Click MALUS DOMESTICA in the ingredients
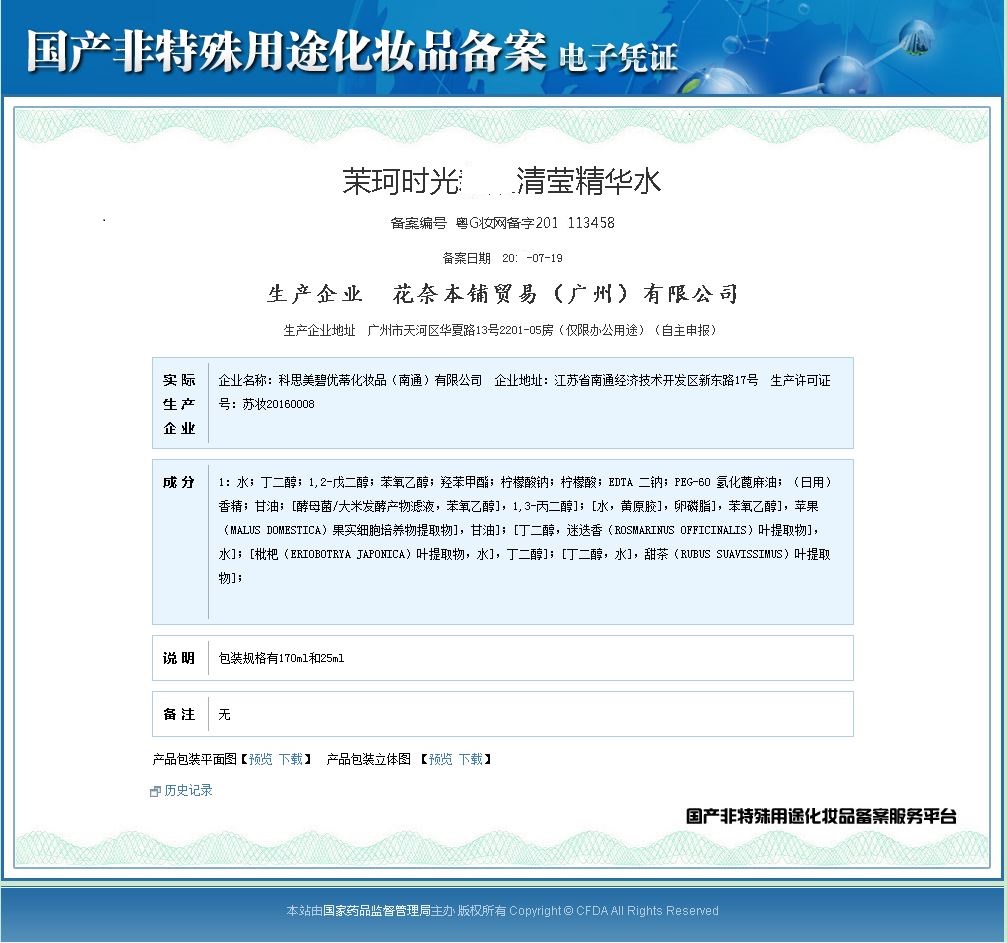 point(274,530)
